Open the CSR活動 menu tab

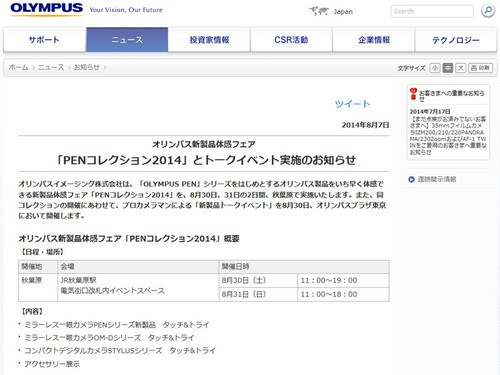291,40
